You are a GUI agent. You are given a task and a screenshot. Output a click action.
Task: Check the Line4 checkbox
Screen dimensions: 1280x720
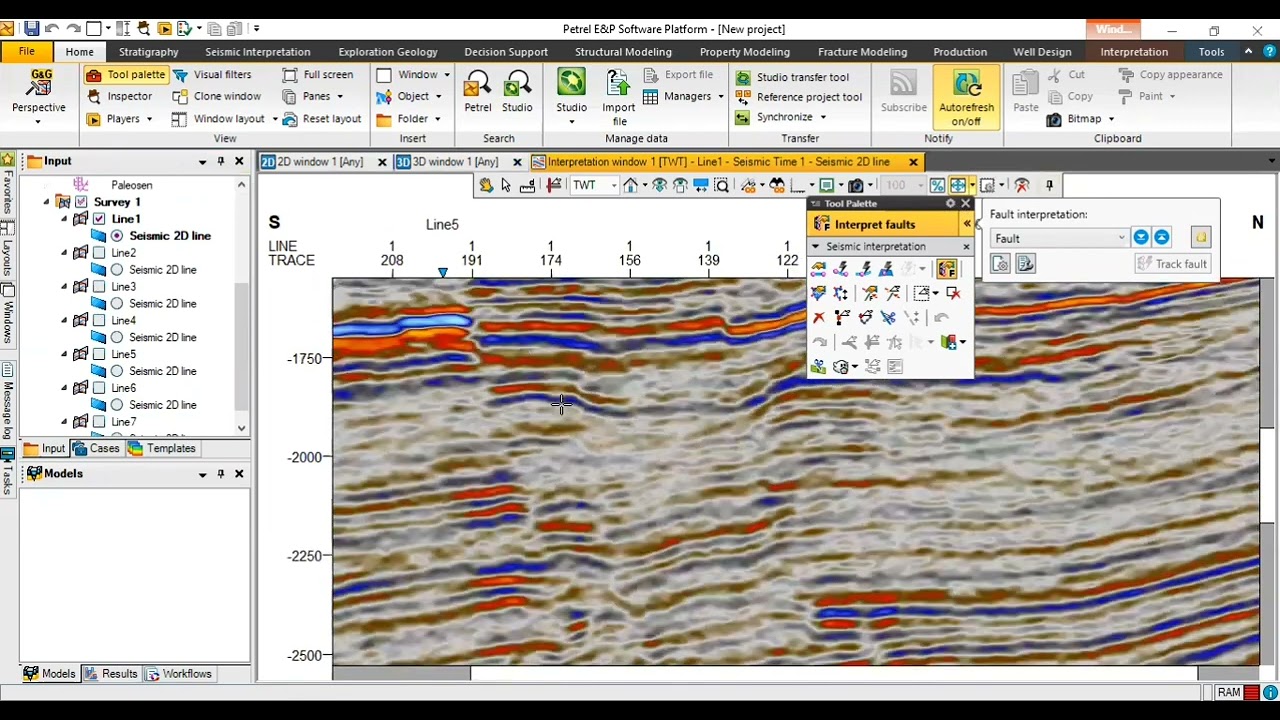[x=99, y=321]
